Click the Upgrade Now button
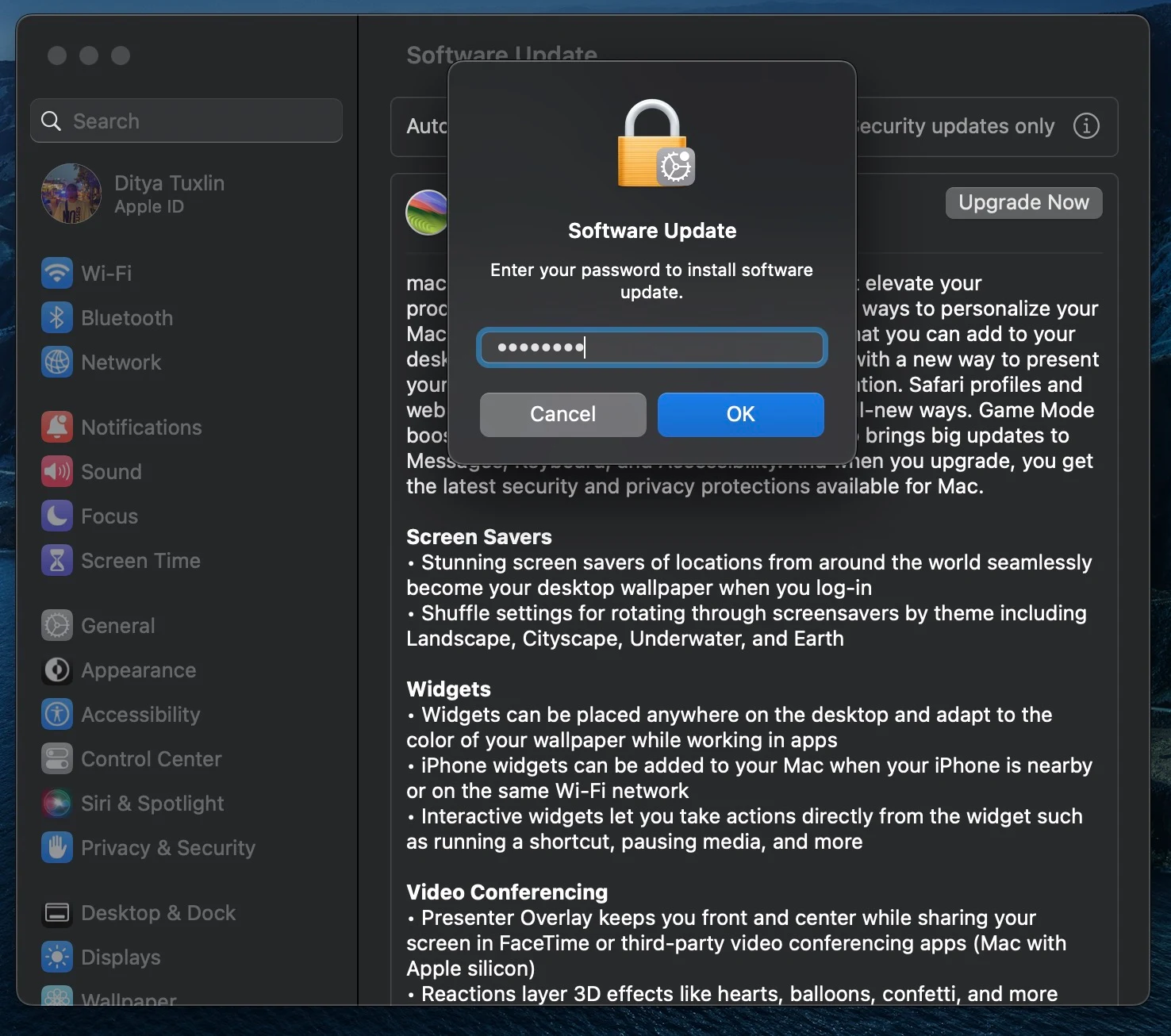This screenshot has height=1036, width=1171. [1023, 203]
